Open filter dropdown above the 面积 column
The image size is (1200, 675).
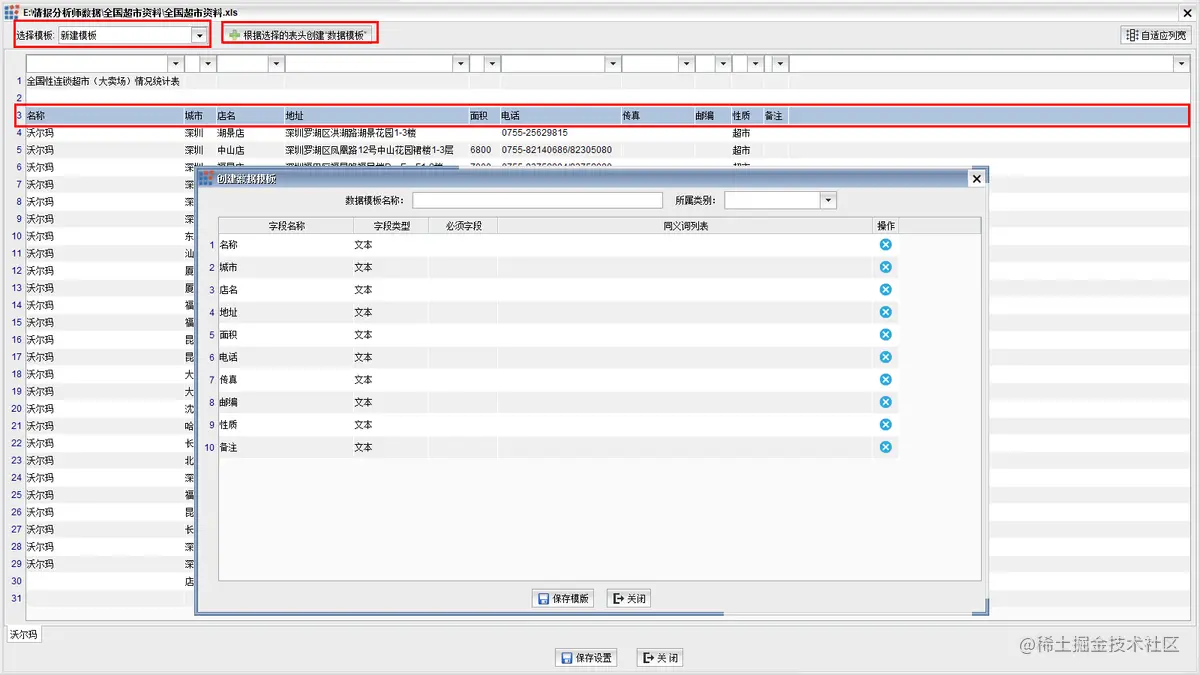coord(492,64)
